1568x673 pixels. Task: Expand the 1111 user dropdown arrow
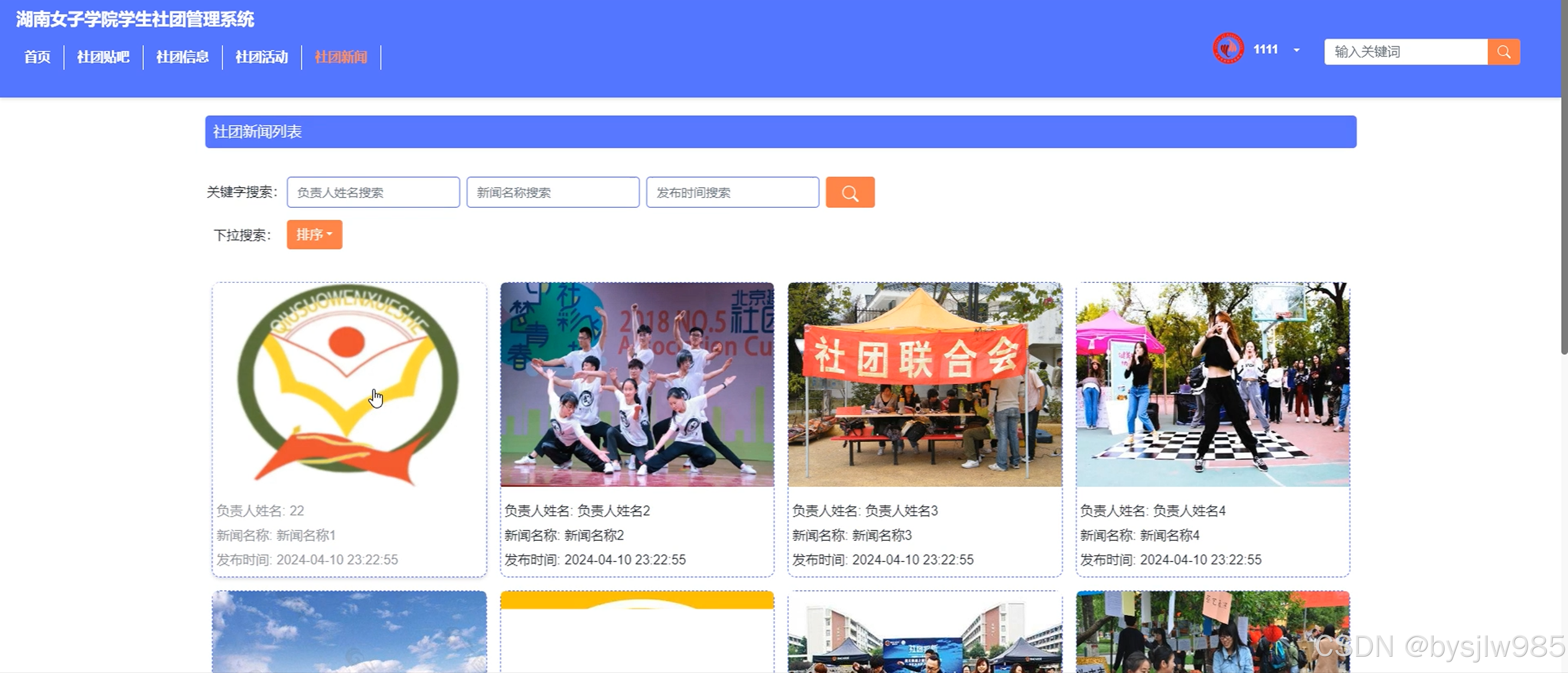(1296, 50)
